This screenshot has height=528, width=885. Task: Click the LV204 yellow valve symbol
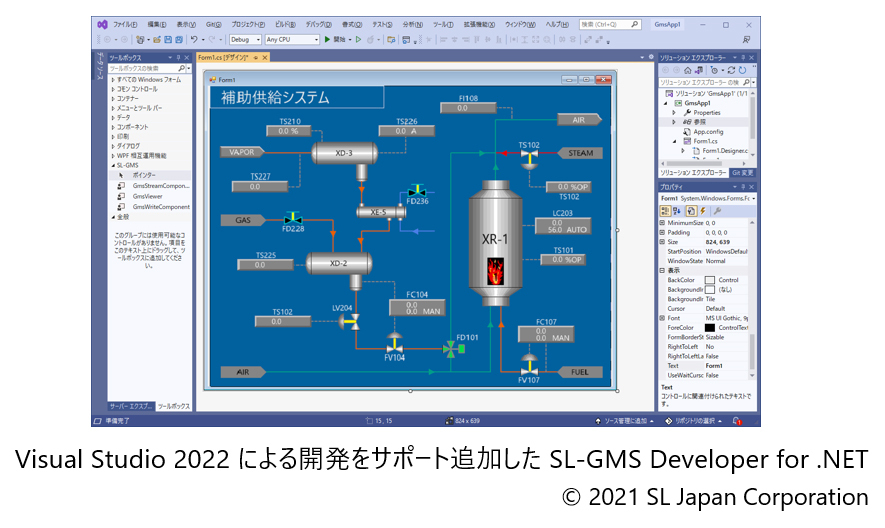pos(350,322)
